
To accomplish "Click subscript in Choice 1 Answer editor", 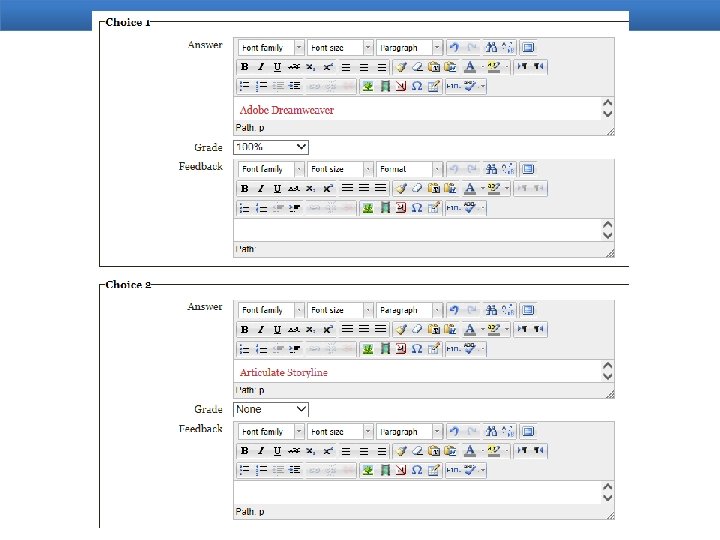I will 311,67.
